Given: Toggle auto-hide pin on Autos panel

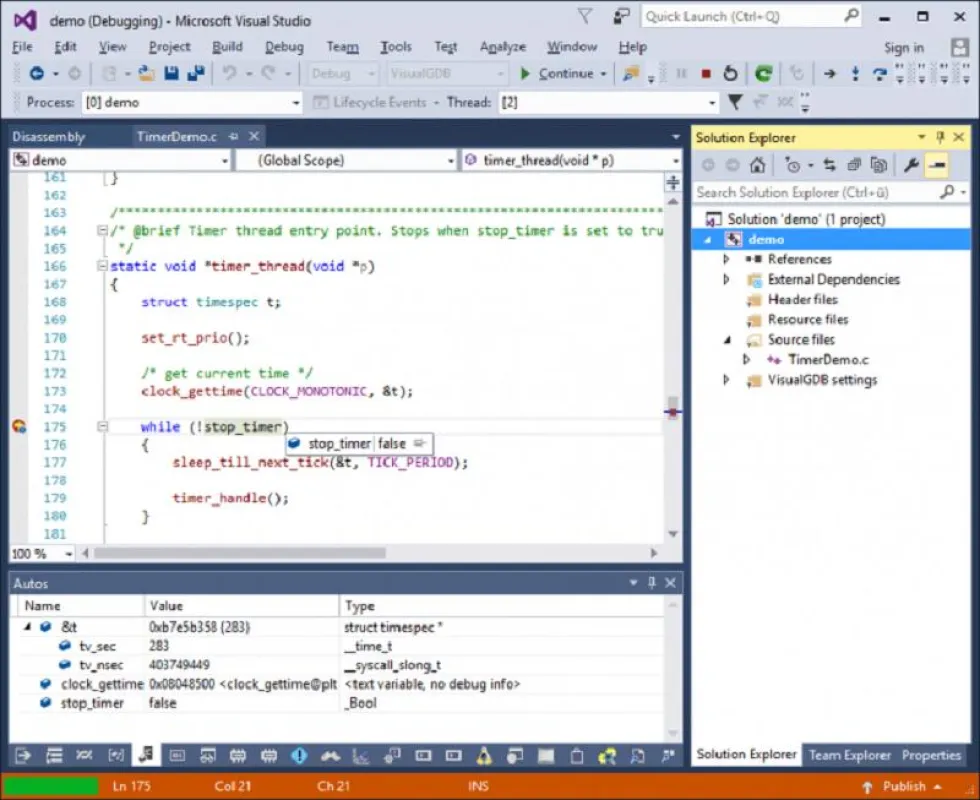Looking at the screenshot, I should coord(652,582).
